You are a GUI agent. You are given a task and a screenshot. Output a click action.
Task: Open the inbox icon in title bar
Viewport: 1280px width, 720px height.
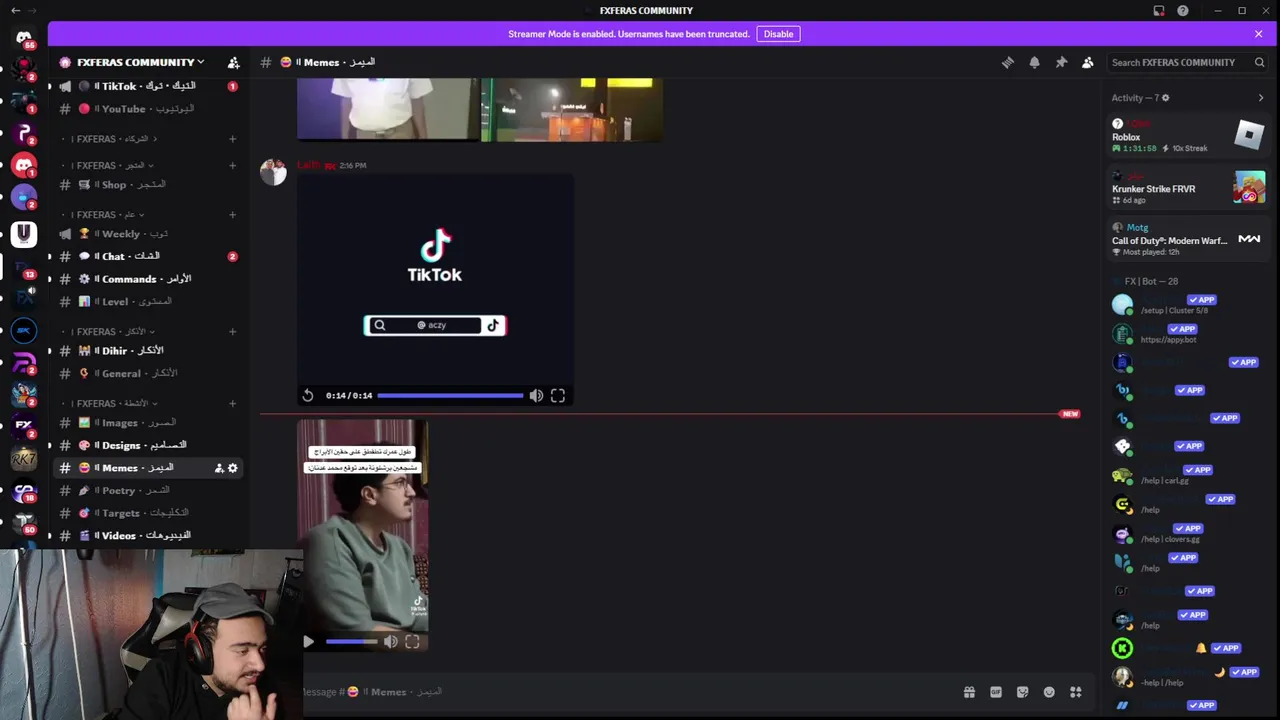click(1159, 11)
